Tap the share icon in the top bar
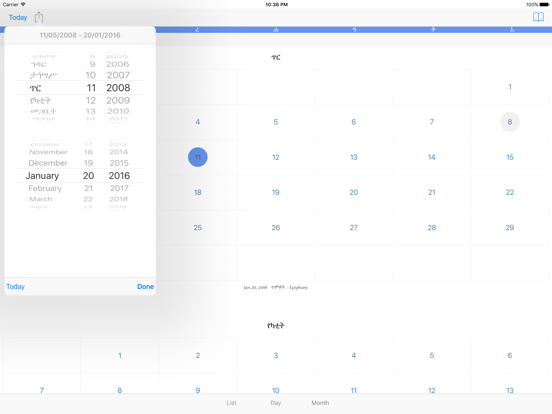 39,17
